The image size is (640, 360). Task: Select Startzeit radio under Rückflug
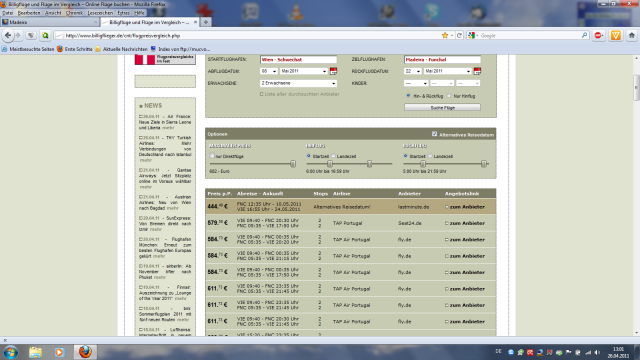[405, 156]
